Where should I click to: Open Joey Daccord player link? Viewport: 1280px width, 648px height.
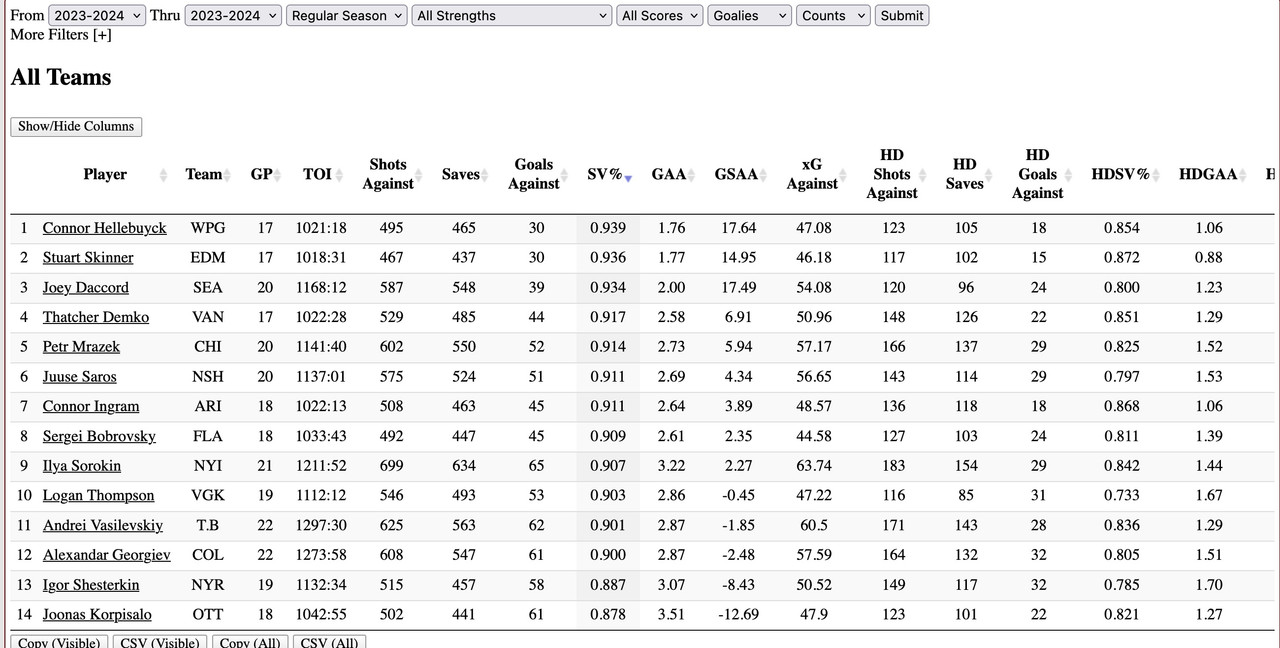(86, 288)
